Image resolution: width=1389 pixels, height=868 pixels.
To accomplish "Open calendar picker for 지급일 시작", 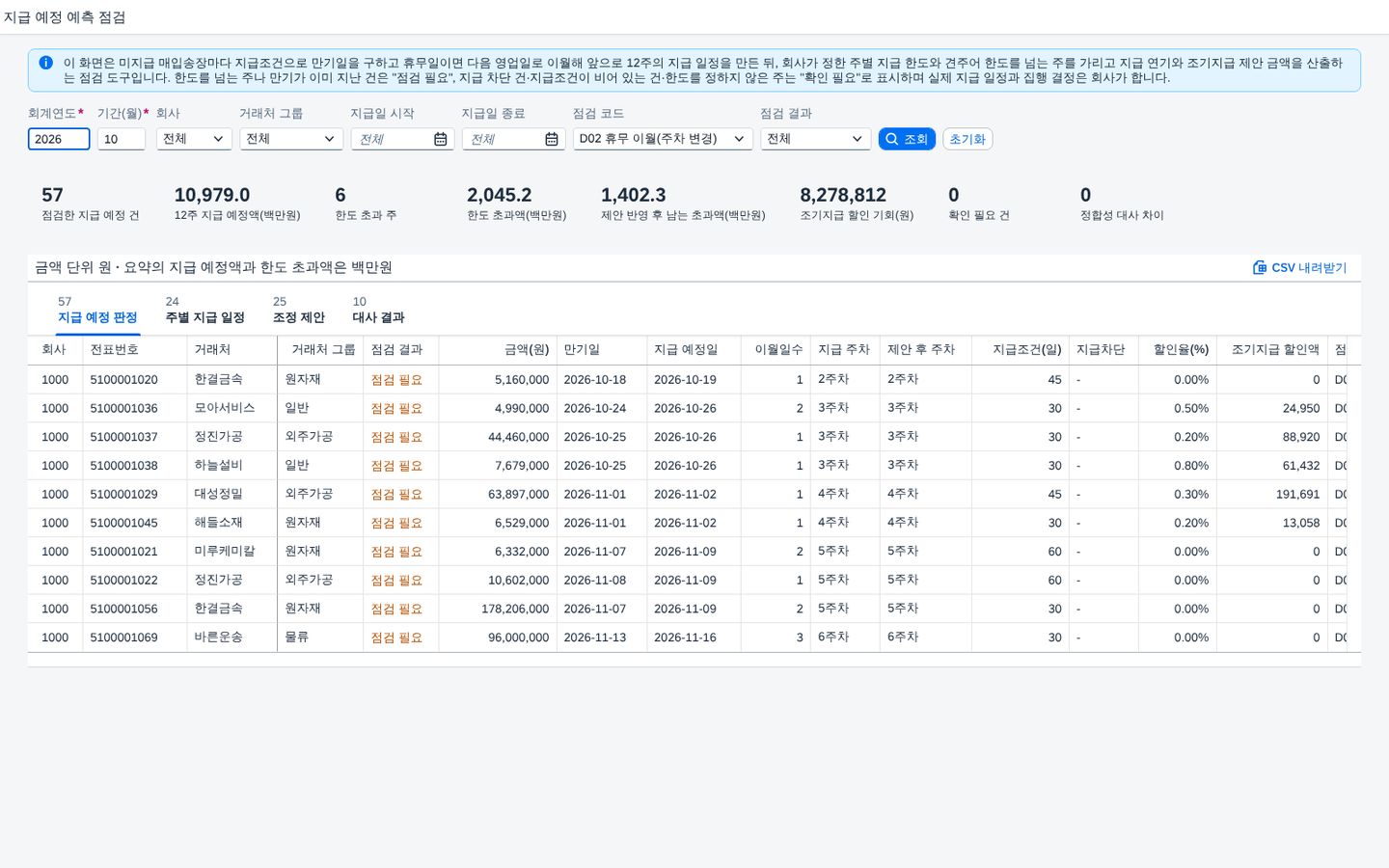I will coord(440,139).
